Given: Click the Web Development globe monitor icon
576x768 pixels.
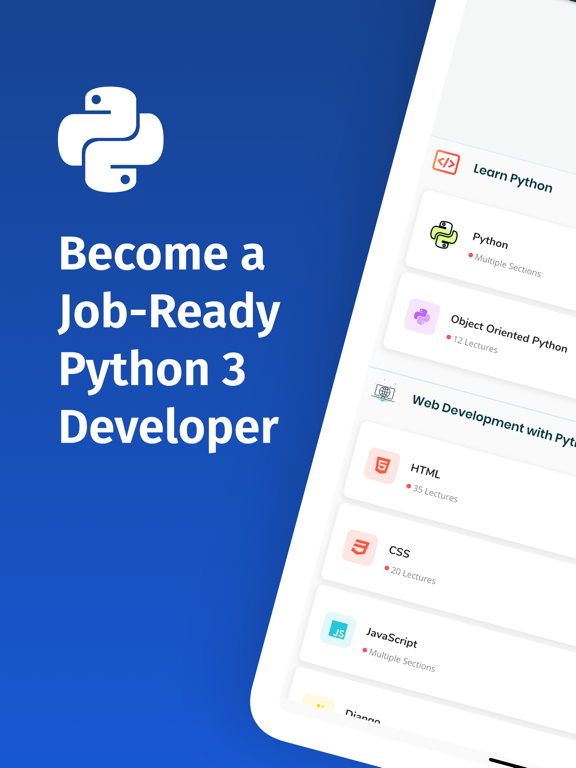Looking at the screenshot, I should tap(384, 391).
